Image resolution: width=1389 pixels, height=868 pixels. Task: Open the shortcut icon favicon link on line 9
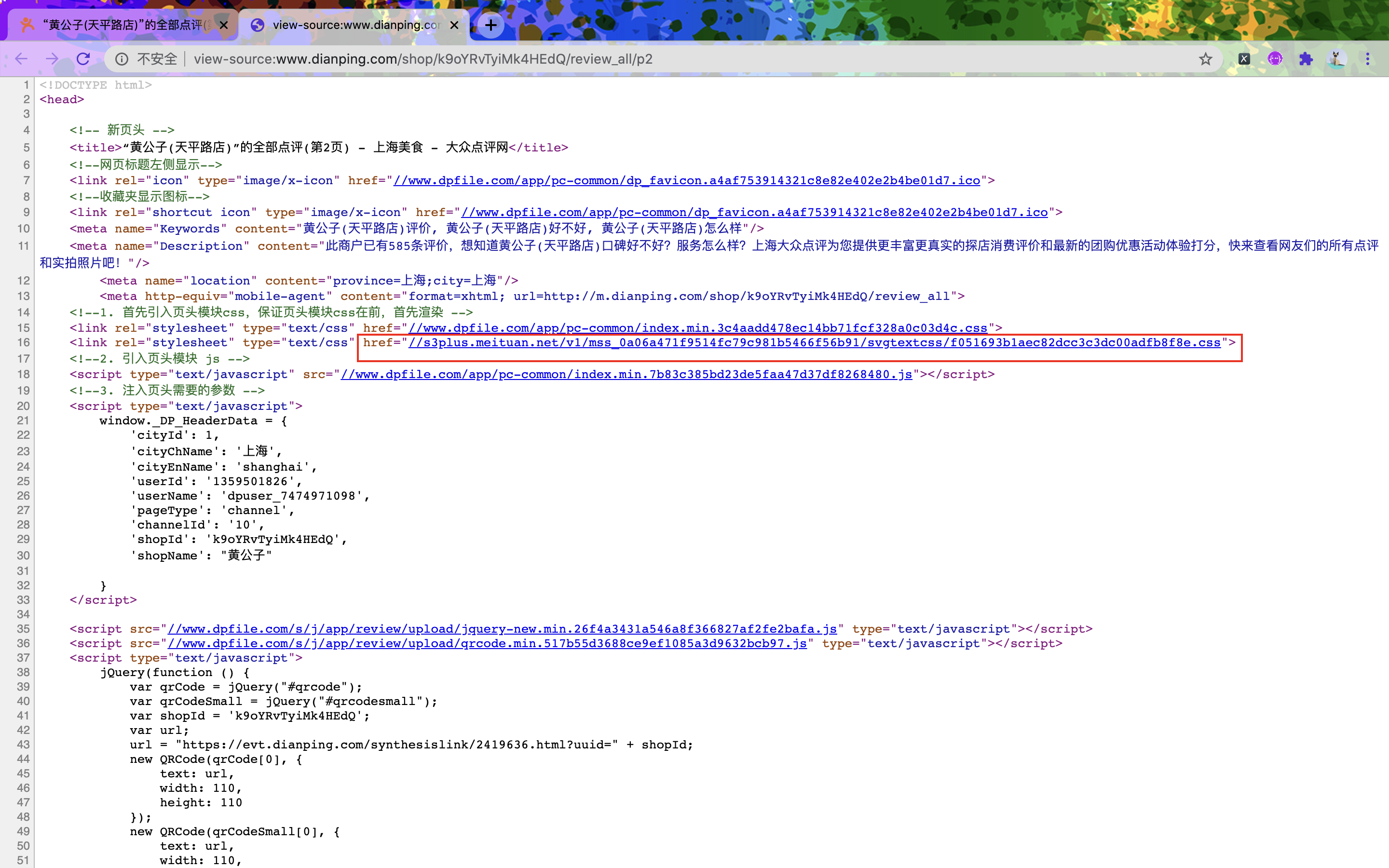pyautogui.click(x=754, y=212)
